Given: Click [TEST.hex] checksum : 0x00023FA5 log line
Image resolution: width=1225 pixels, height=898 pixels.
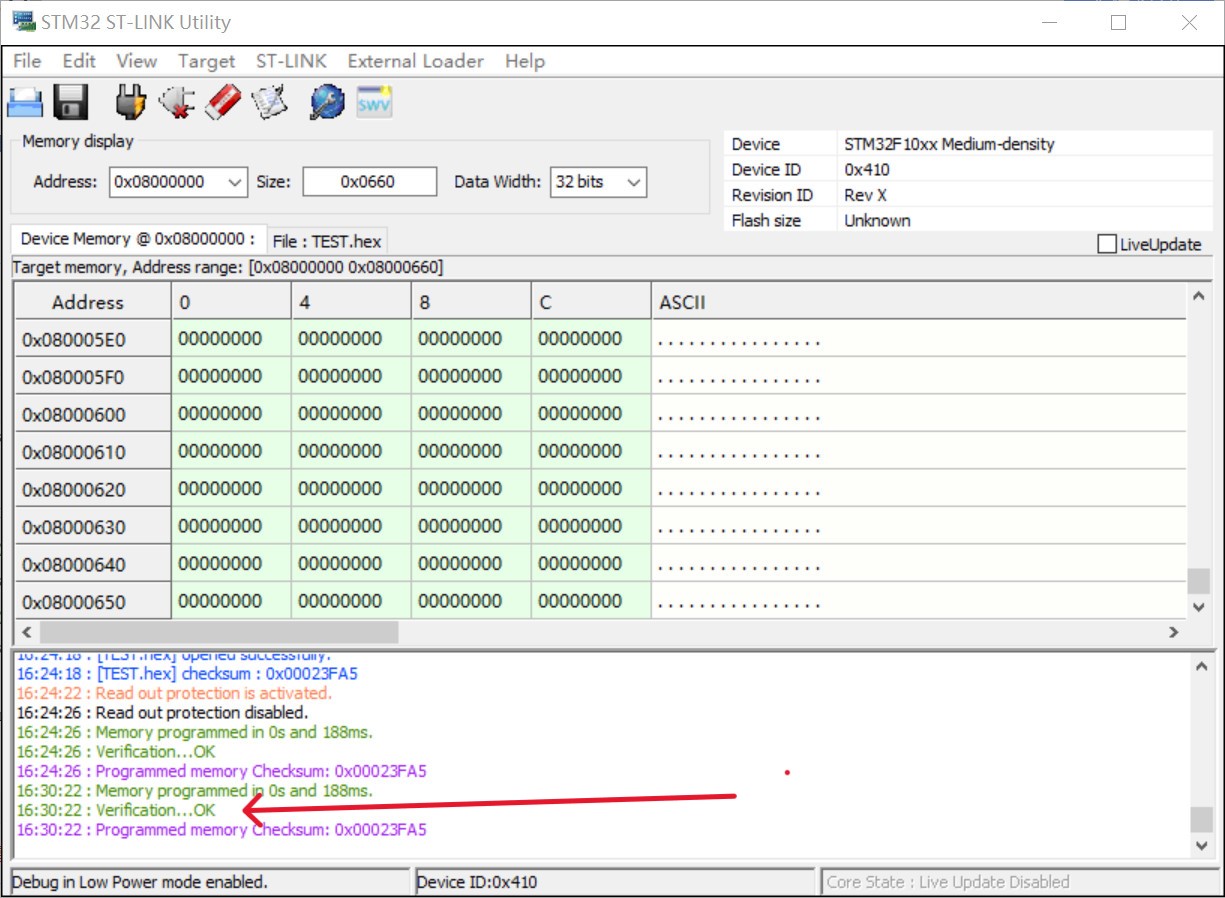Looking at the screenshot, I should point(187,674).
